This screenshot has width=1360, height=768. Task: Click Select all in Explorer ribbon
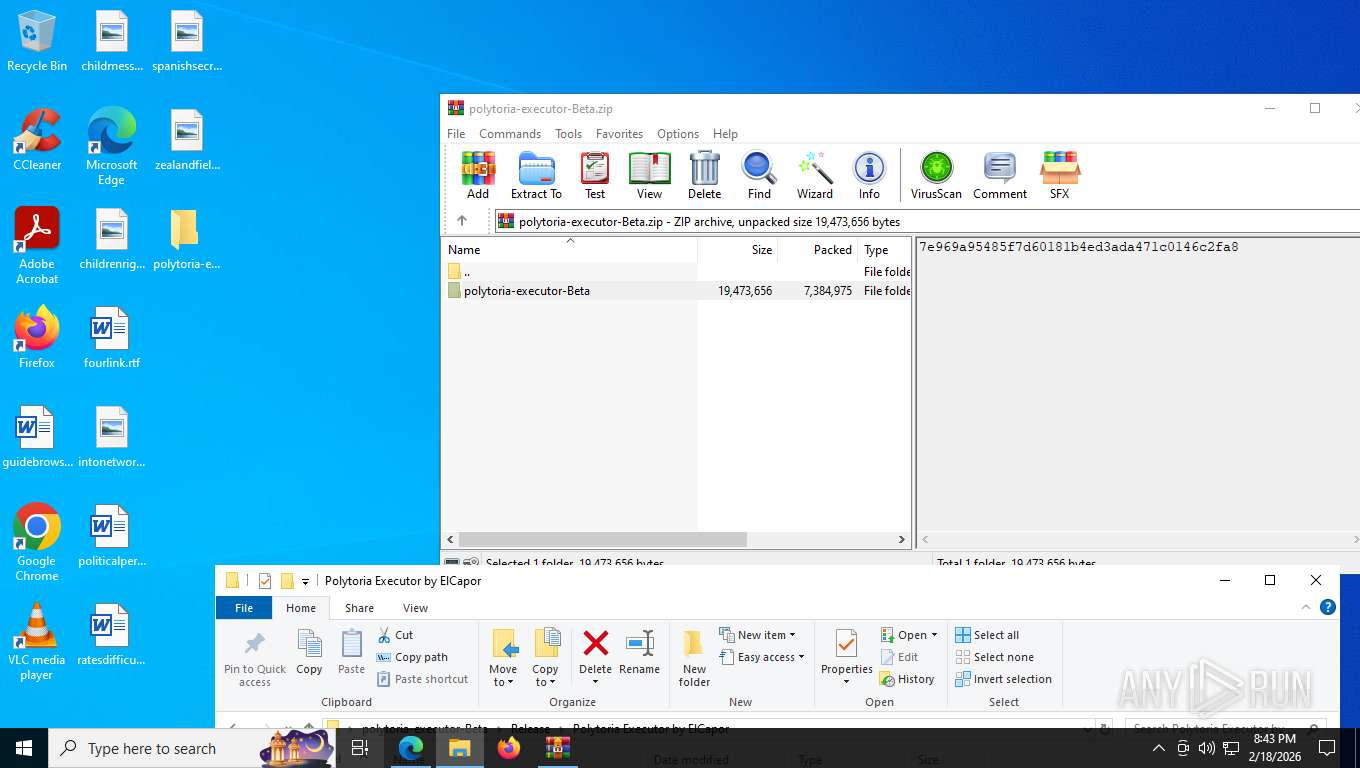click(987, 635)
